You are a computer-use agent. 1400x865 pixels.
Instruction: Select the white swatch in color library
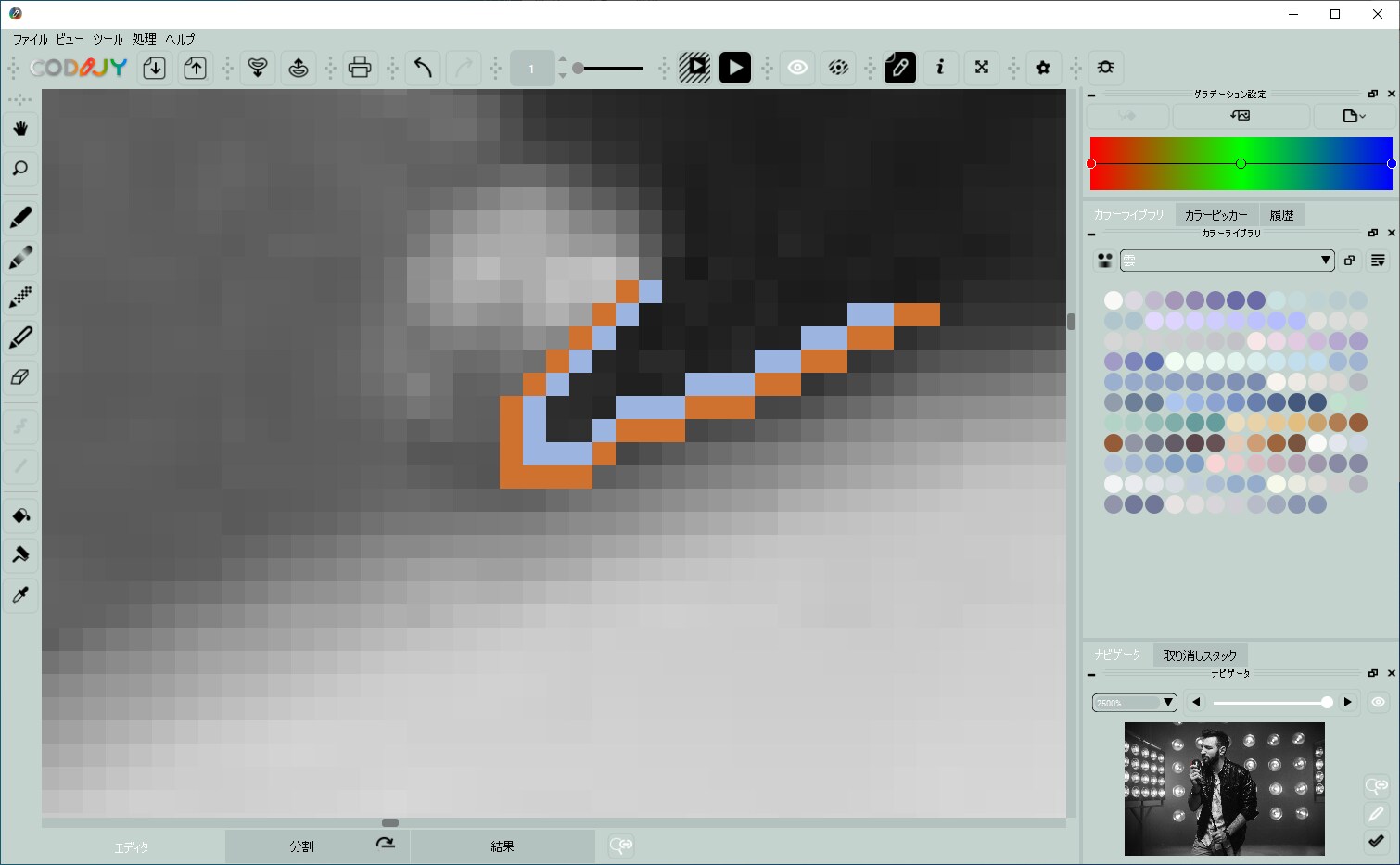tap(1114, 300)
